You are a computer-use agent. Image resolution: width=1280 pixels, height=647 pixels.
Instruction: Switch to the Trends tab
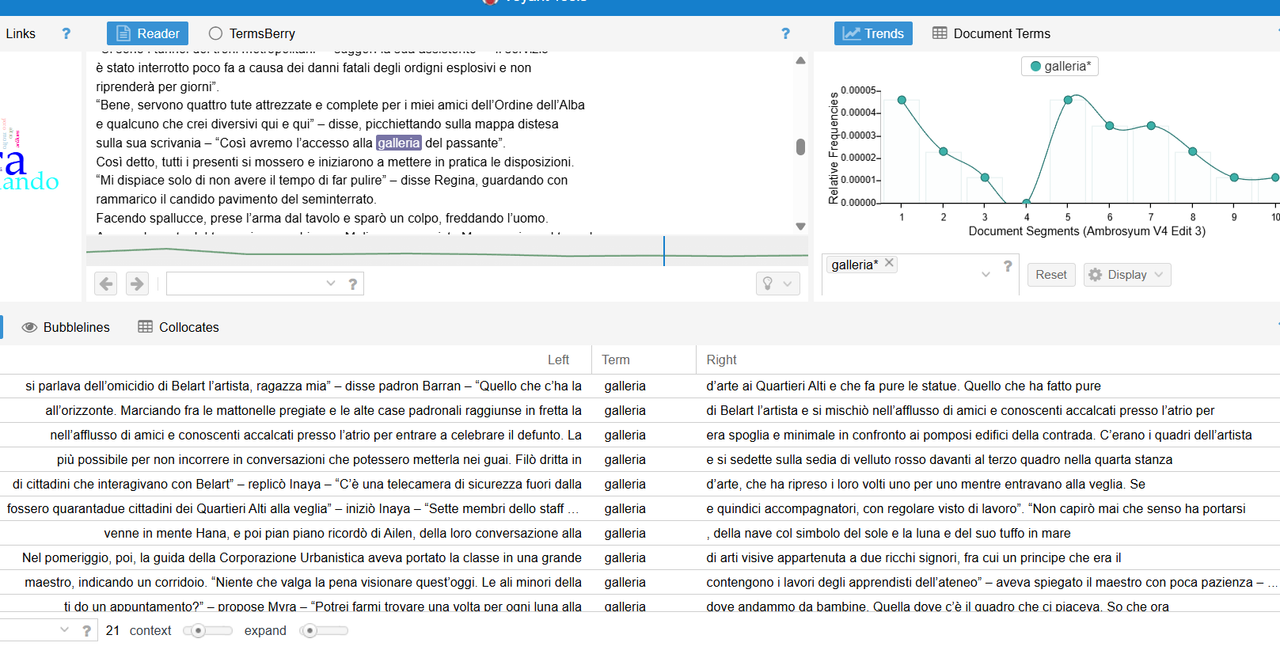[x=874, y=33]
